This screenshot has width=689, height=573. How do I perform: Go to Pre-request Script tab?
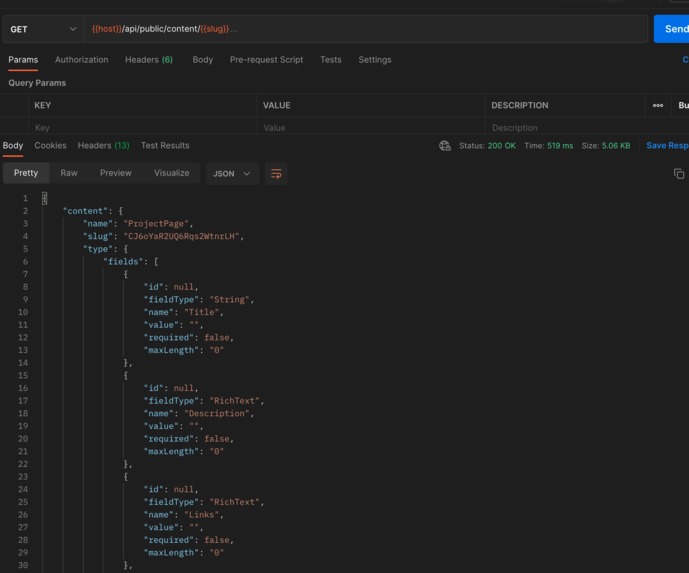coord(266,60)
